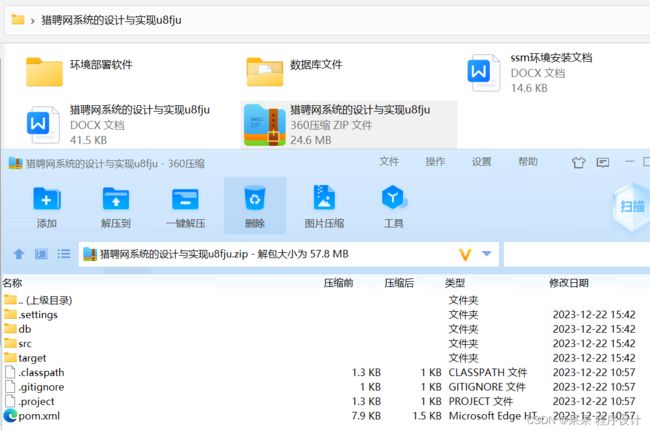
Task: Sort by 压缩后 column header
Action: 399,283
